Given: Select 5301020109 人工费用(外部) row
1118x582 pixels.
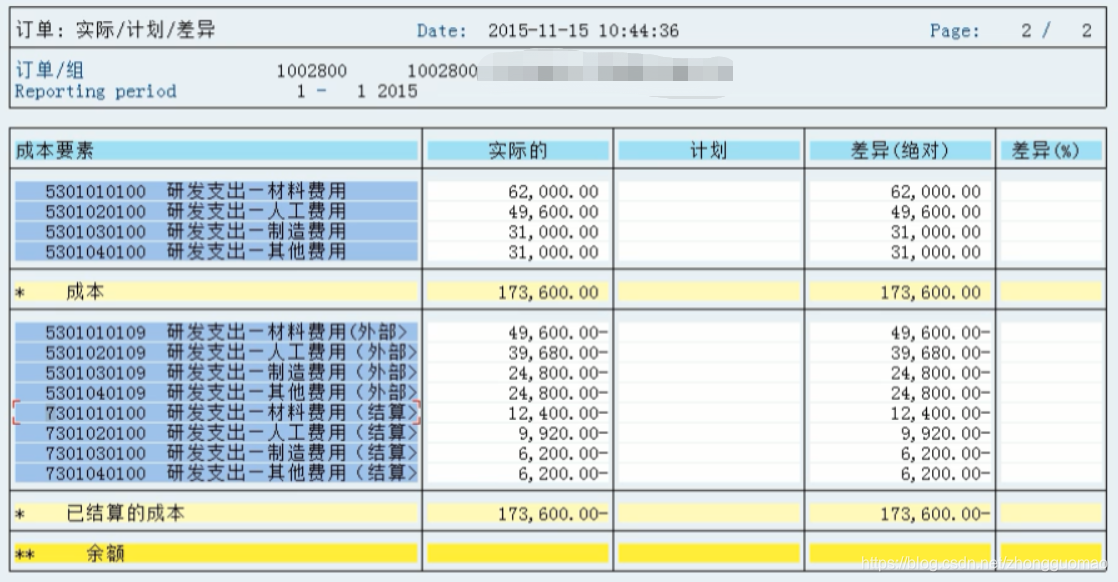Looking at the screenshot, I should click(x=216, y=352).
